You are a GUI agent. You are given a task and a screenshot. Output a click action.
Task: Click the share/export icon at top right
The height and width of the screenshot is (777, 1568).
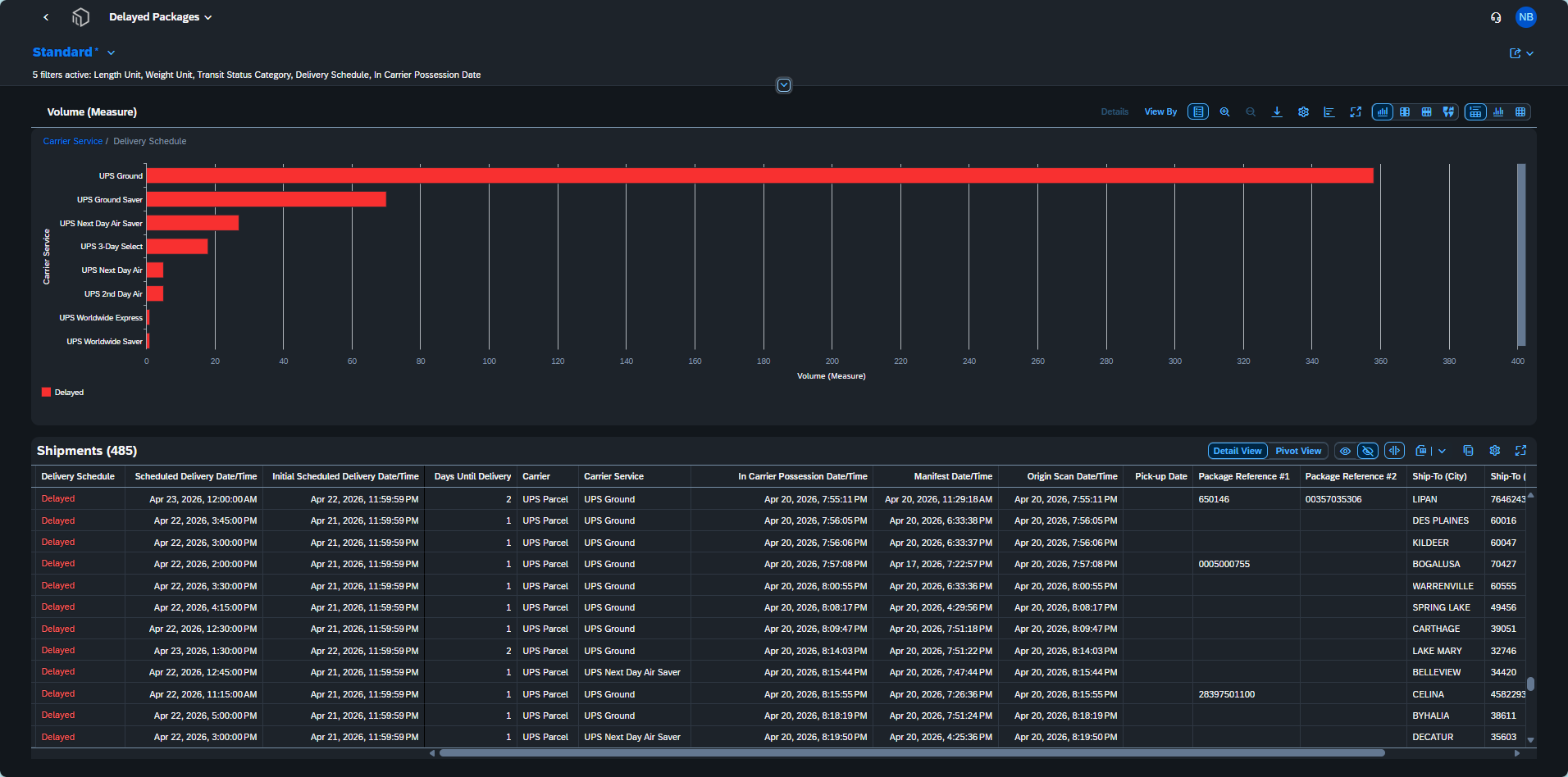1515,53
